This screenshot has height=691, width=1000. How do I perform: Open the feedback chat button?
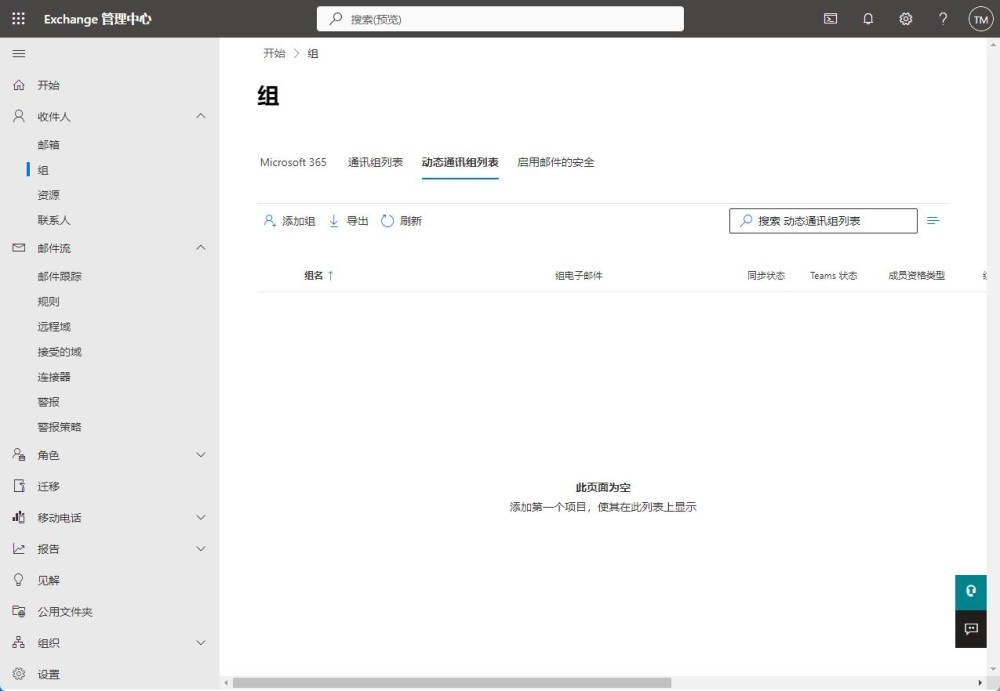point(970,629)
